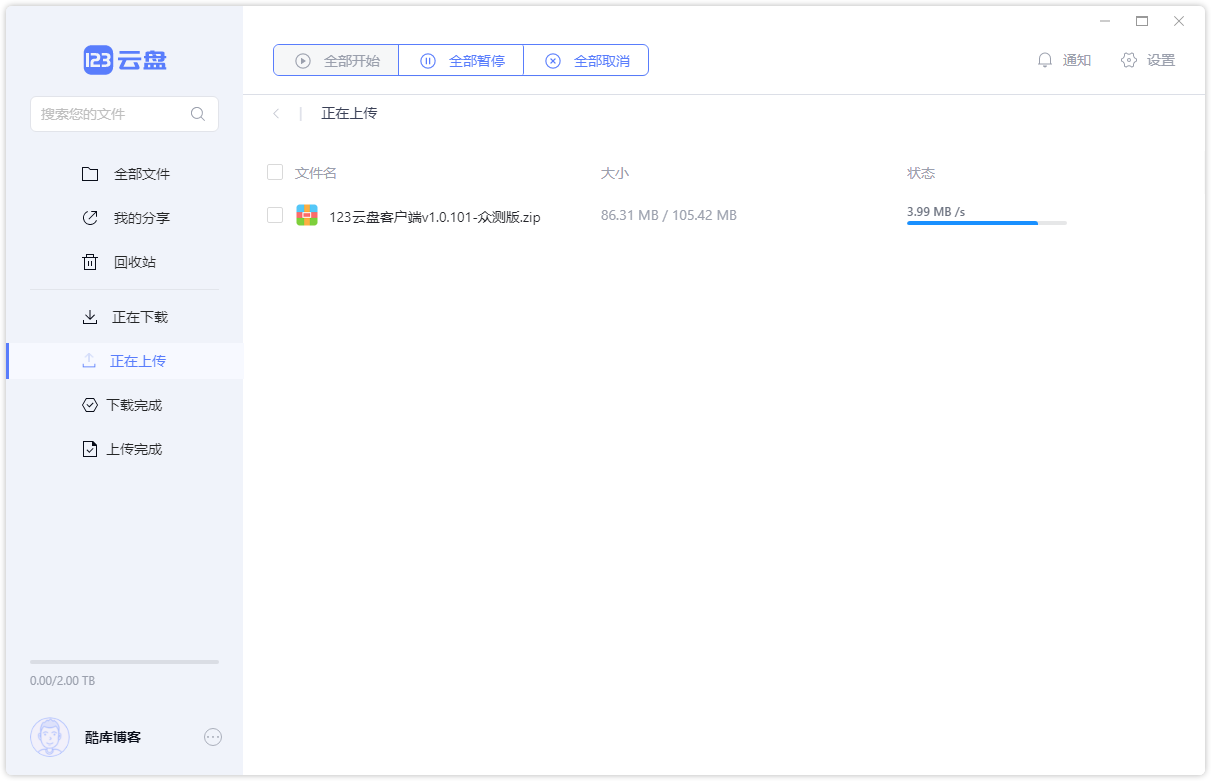Expand options next to 酷库博客 account
This screenshot has width=1211, height=781.
(x=213, y=737)
